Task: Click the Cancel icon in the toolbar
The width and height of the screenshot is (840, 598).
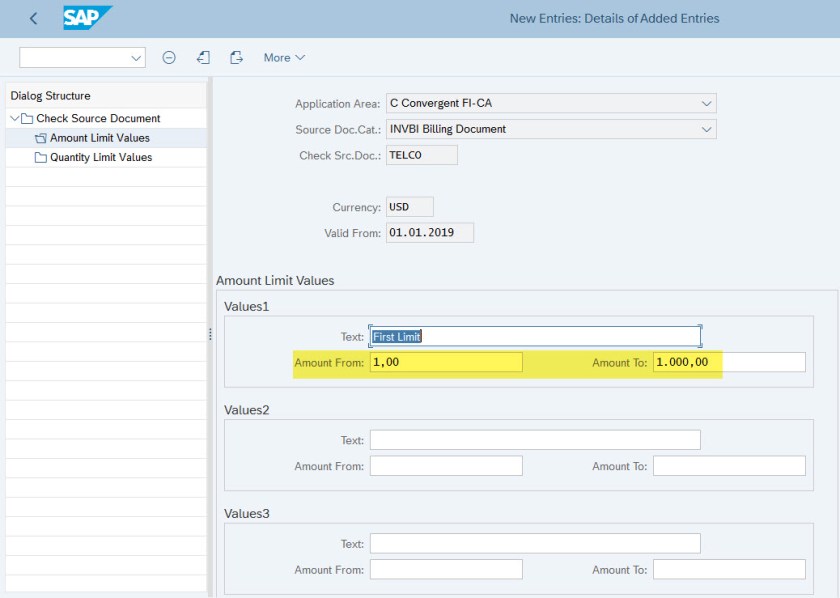Action: click(236, 57)
